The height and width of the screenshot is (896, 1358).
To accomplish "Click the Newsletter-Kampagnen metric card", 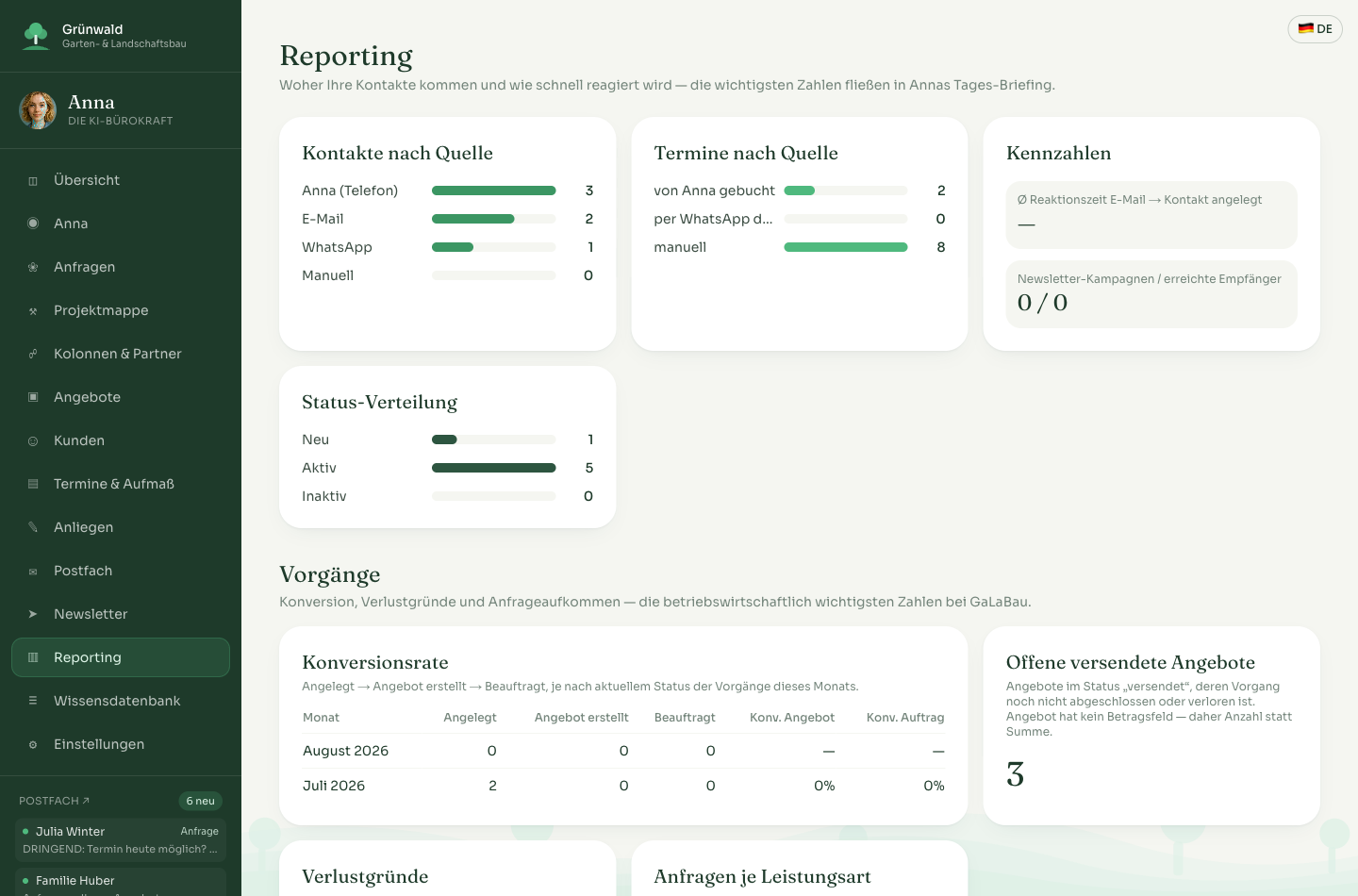I will tap(1151, 294).
